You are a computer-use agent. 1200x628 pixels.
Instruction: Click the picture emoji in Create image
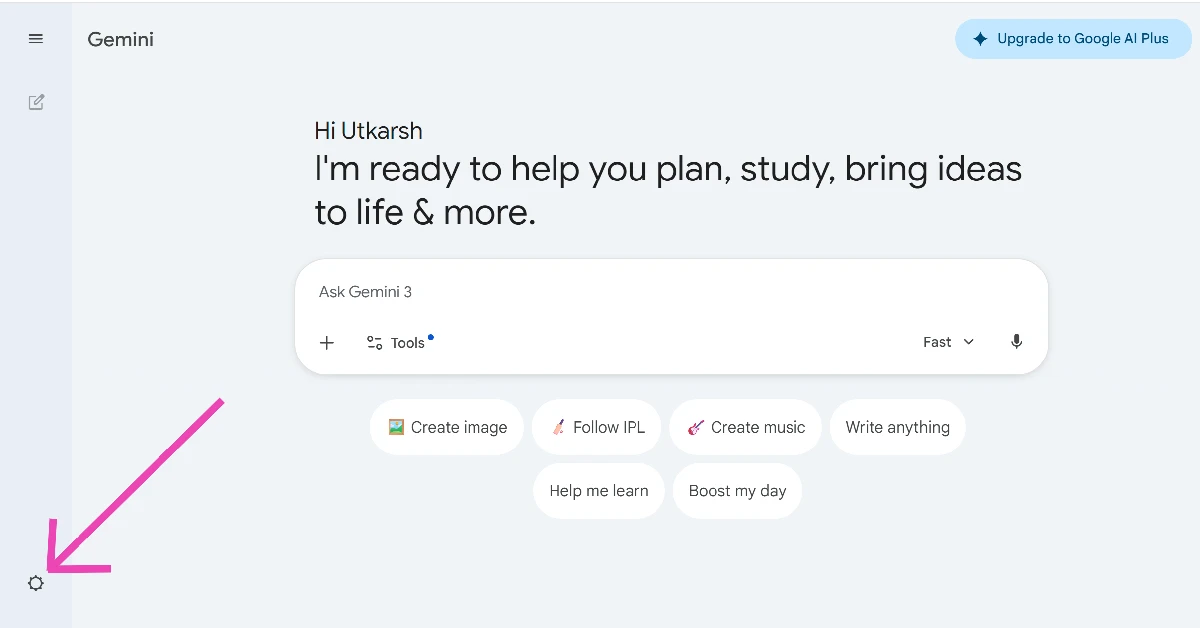click(x=396, y=427)
